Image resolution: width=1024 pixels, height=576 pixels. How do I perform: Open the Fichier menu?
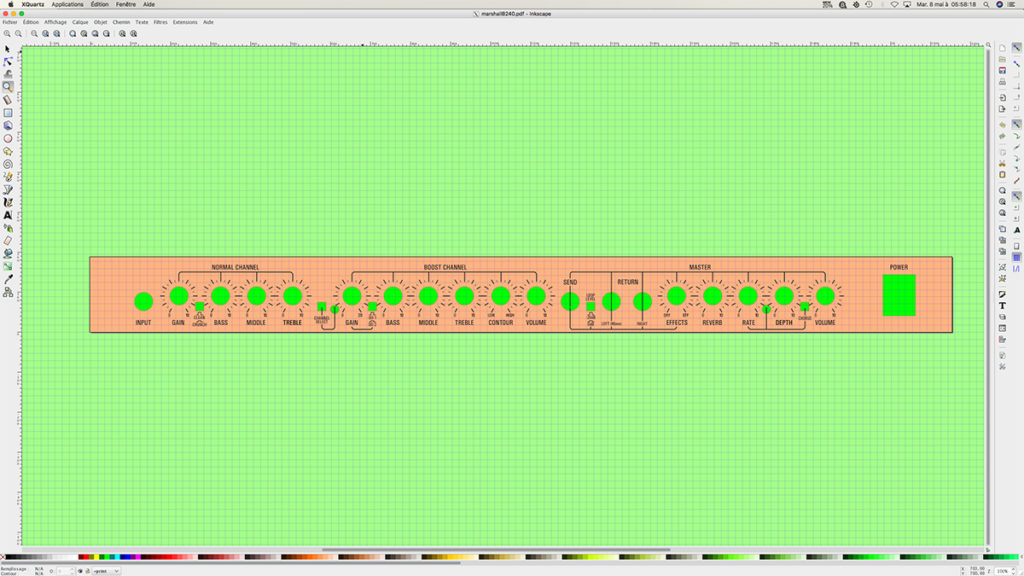click(x=10, y=22)
